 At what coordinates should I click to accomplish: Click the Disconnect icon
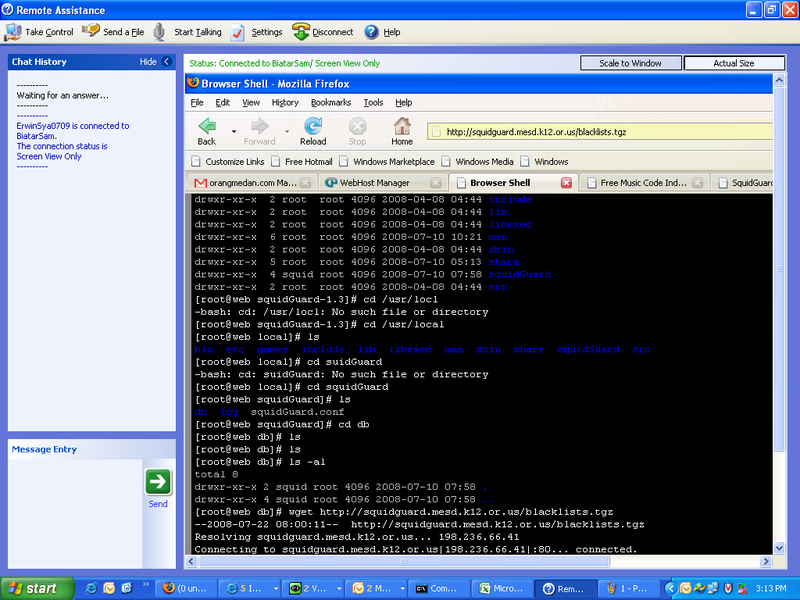(x=301, y=32)
